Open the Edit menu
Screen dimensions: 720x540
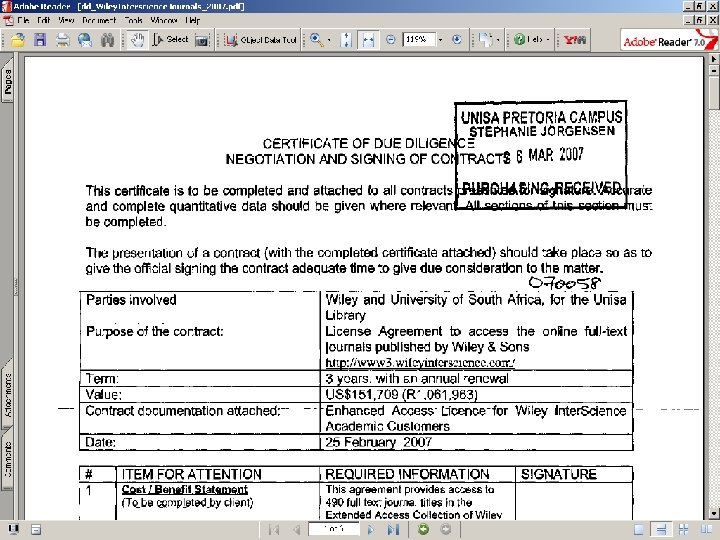coord(44,20)
